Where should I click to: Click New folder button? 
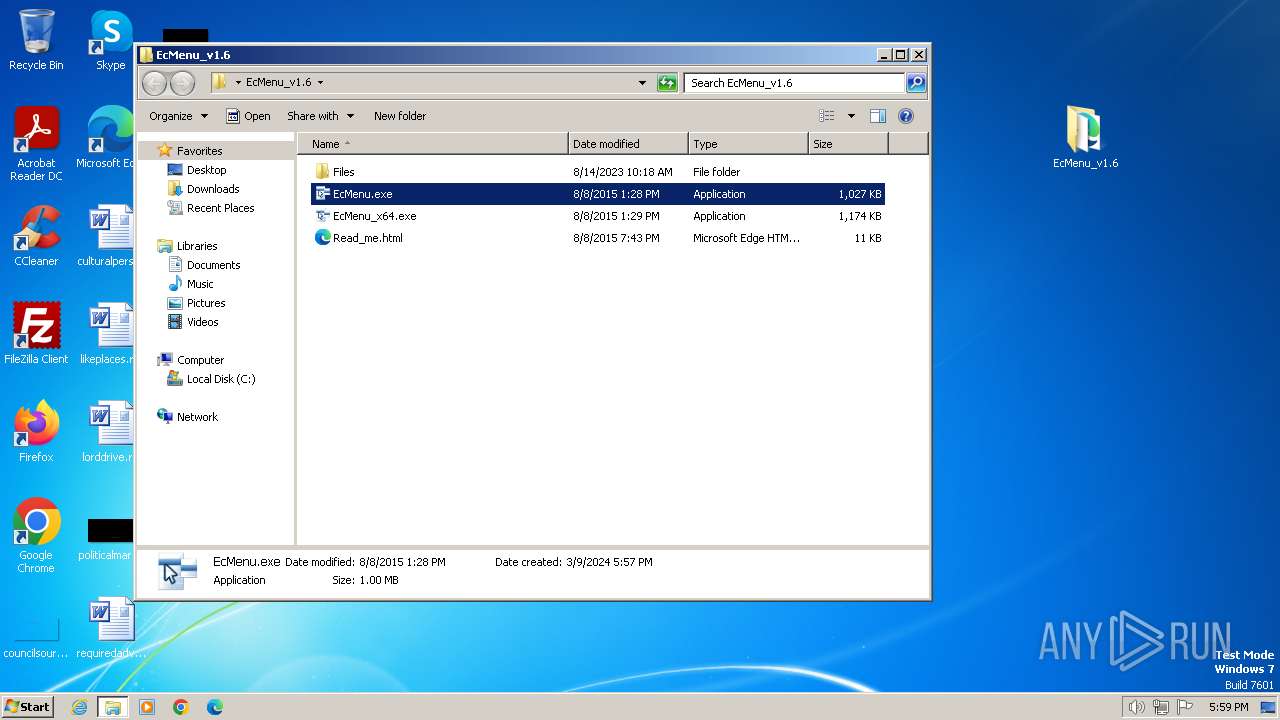pos(400,116)
